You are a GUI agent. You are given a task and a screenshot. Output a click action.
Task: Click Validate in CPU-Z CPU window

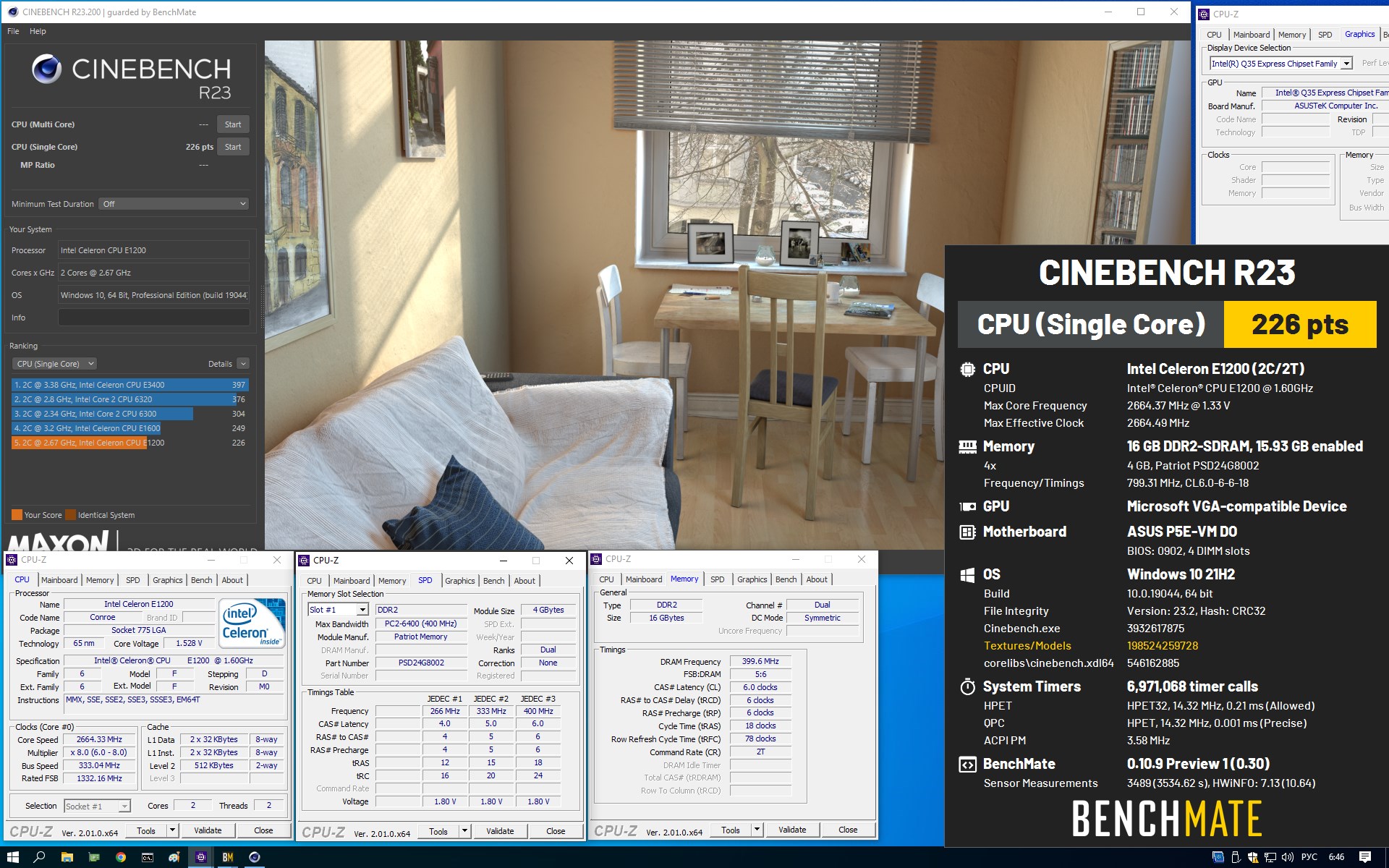click(208, 830)
